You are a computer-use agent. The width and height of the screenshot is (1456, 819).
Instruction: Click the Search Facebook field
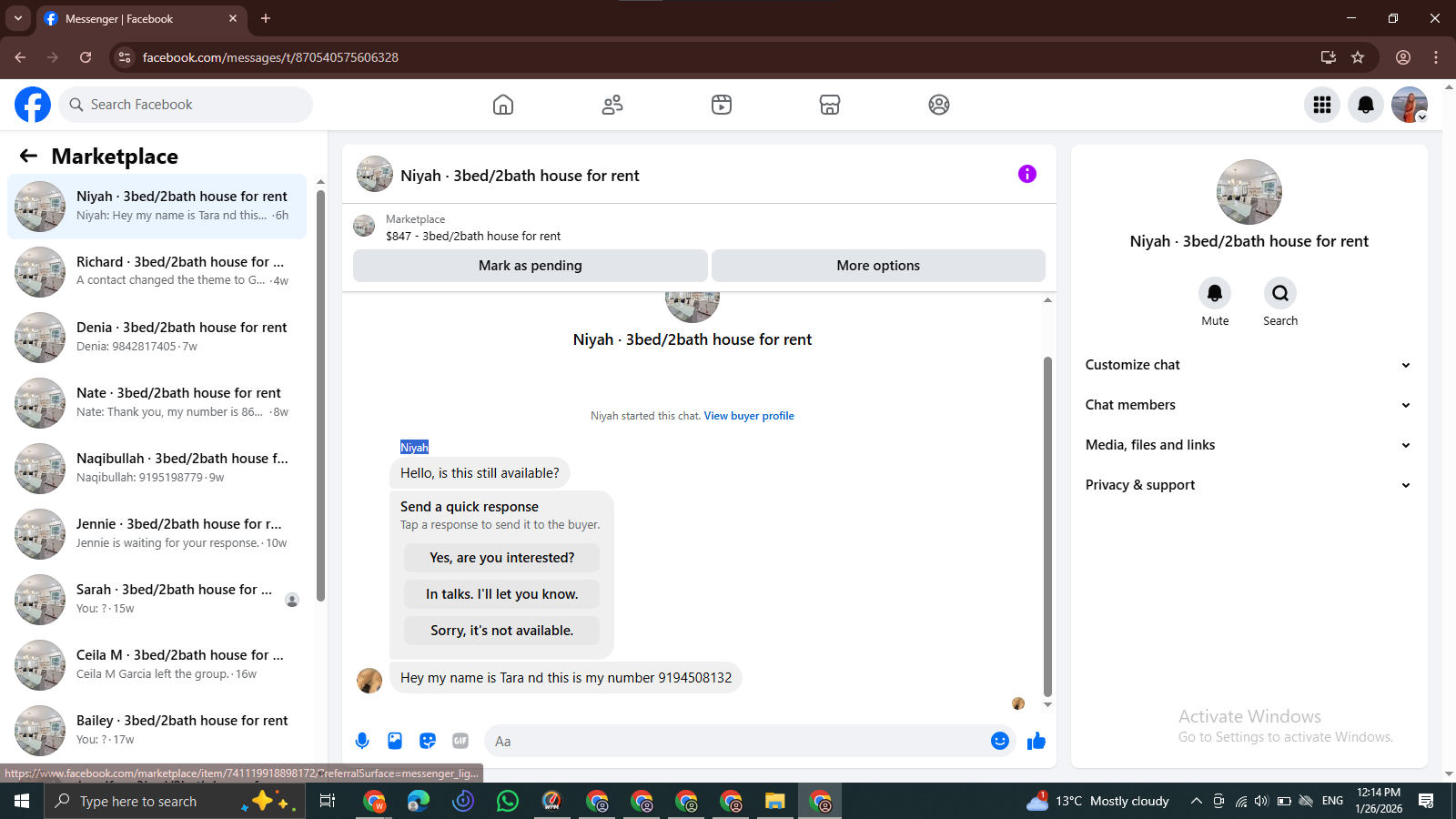(186, 105)
